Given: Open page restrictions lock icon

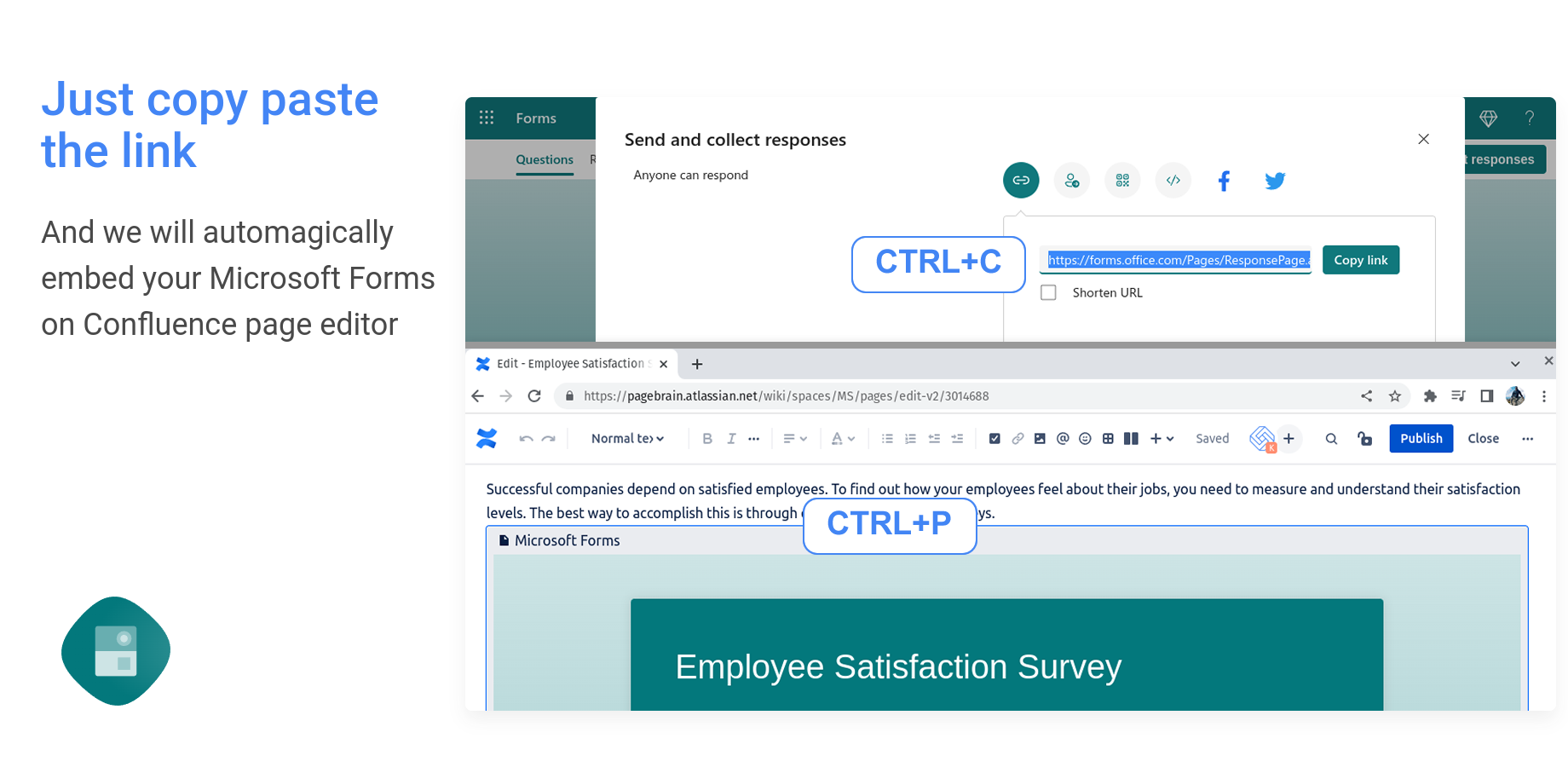Looking at the screenshot, I should coord(1365,439).
